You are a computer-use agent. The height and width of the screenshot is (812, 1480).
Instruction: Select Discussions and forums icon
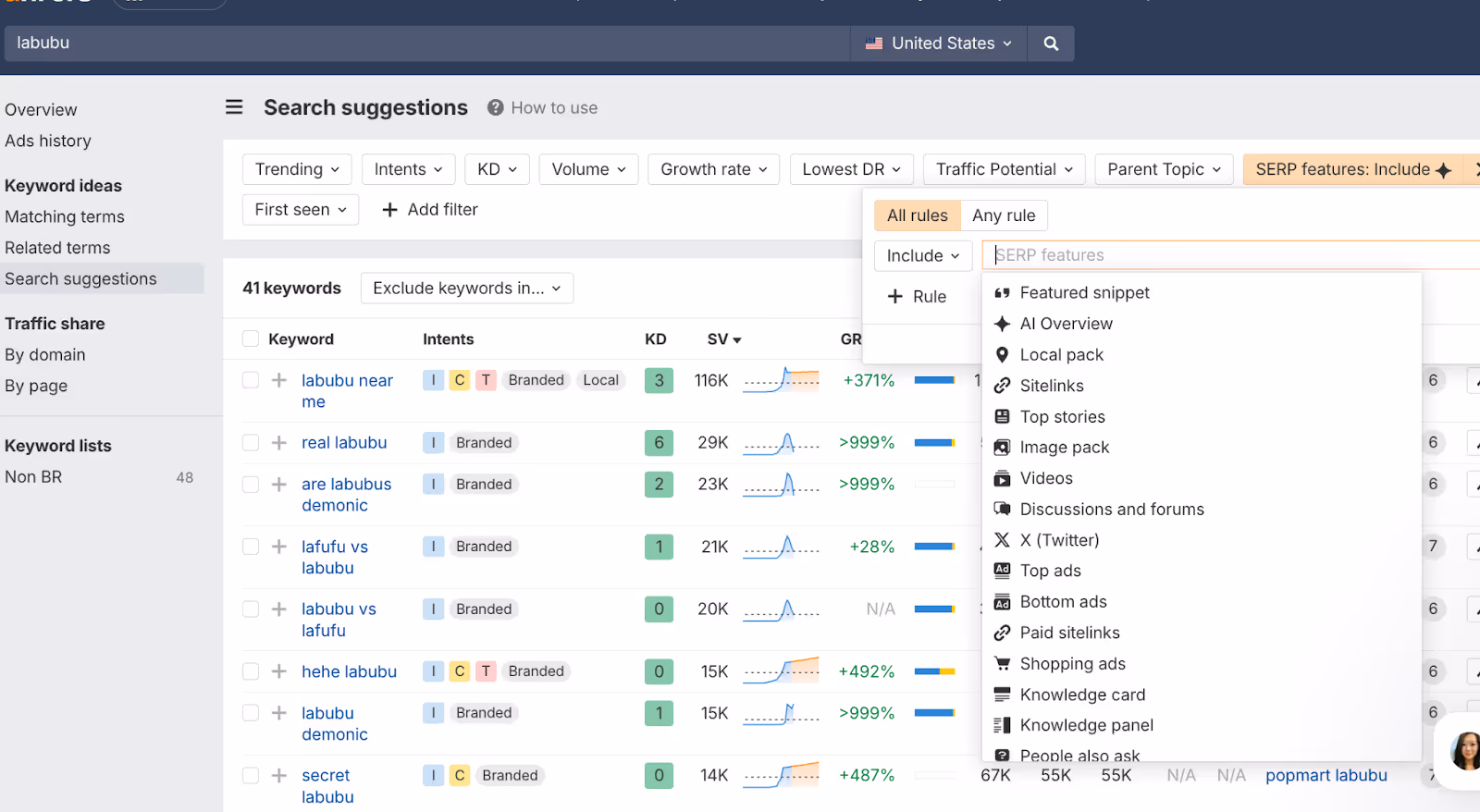[1002, 509]
